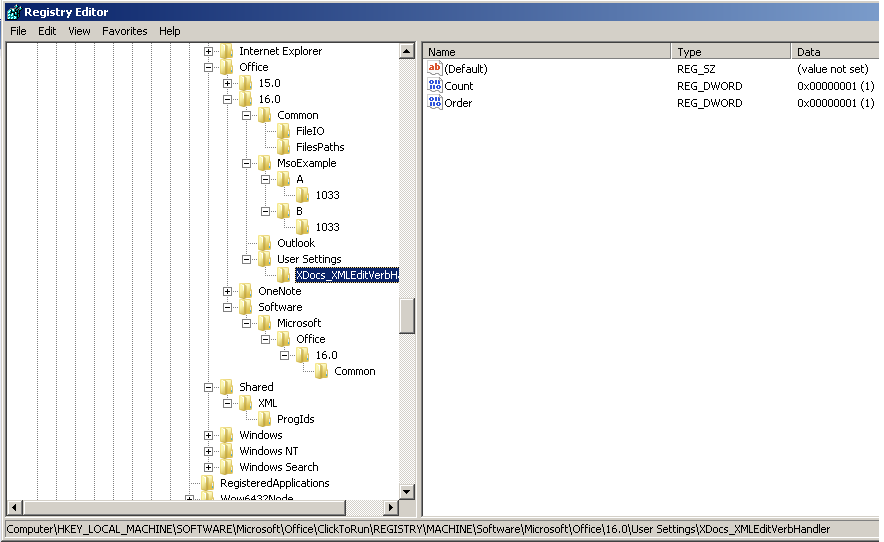
Task: Expand the OneNote key
Action: point(227,292)
